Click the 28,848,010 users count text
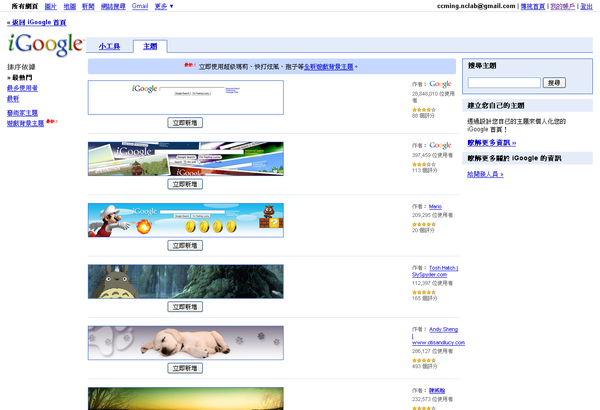Viewport: 600px width, 410px height. (433, 96)
